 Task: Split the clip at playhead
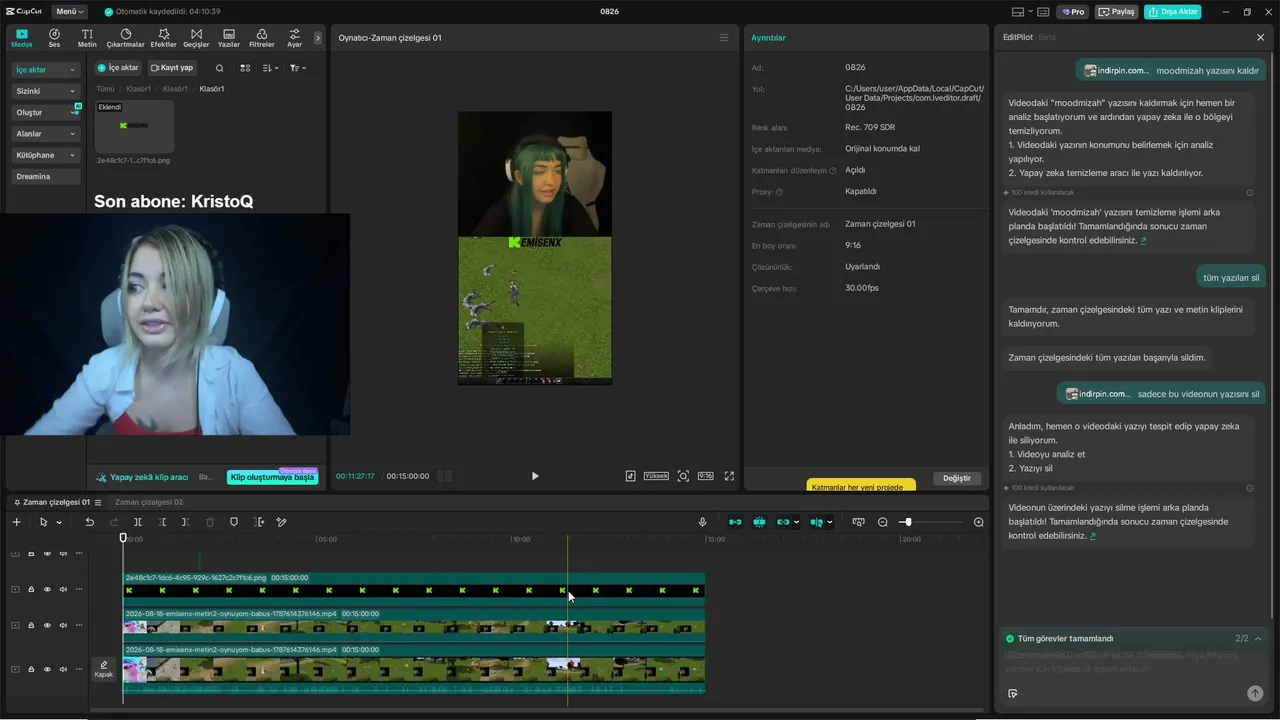tap(138, 522)
